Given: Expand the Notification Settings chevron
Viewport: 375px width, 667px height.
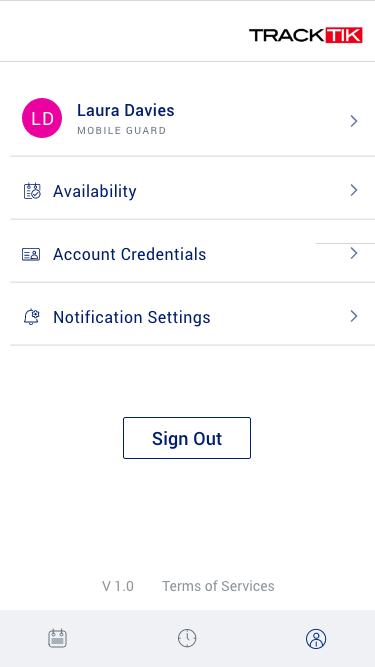Looking at the screenshot, I should pyautogui.click(x=354, y=316).
